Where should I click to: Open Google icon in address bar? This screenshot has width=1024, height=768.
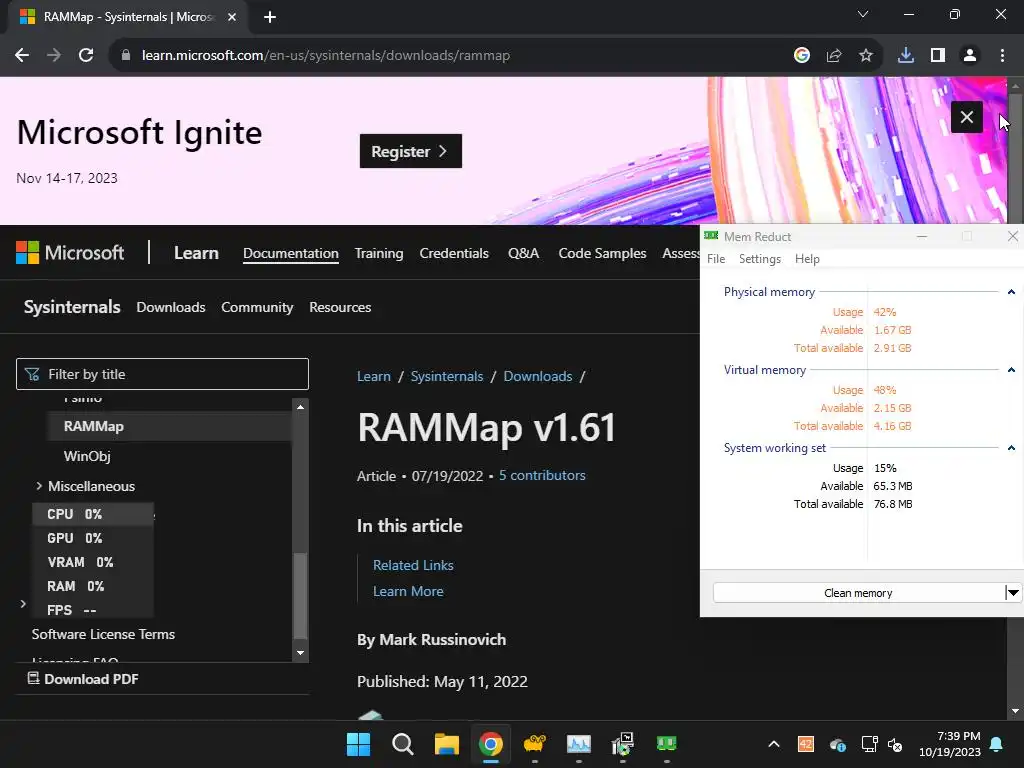(802, 56)
